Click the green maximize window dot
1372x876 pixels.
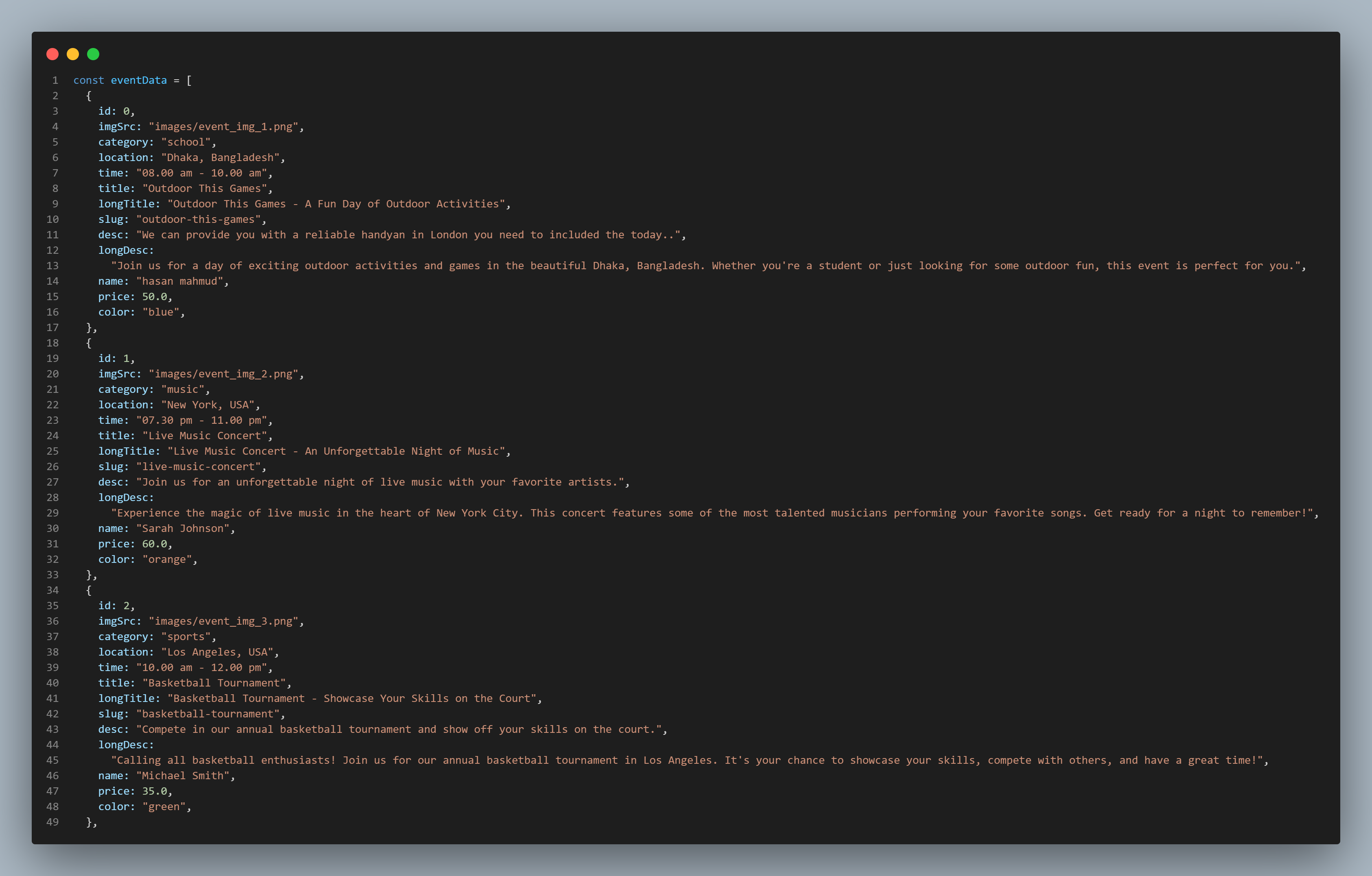tap(94, 54)
